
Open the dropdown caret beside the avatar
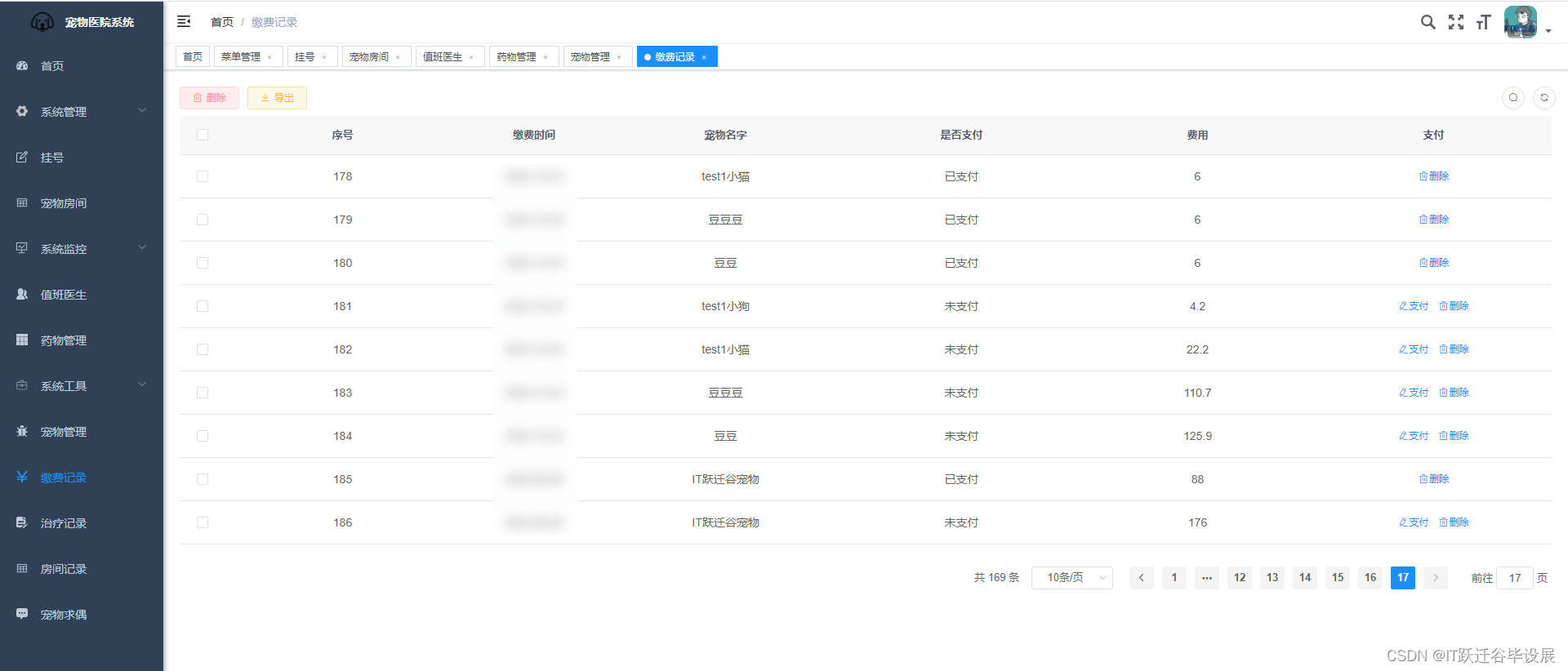(1548, 31)
